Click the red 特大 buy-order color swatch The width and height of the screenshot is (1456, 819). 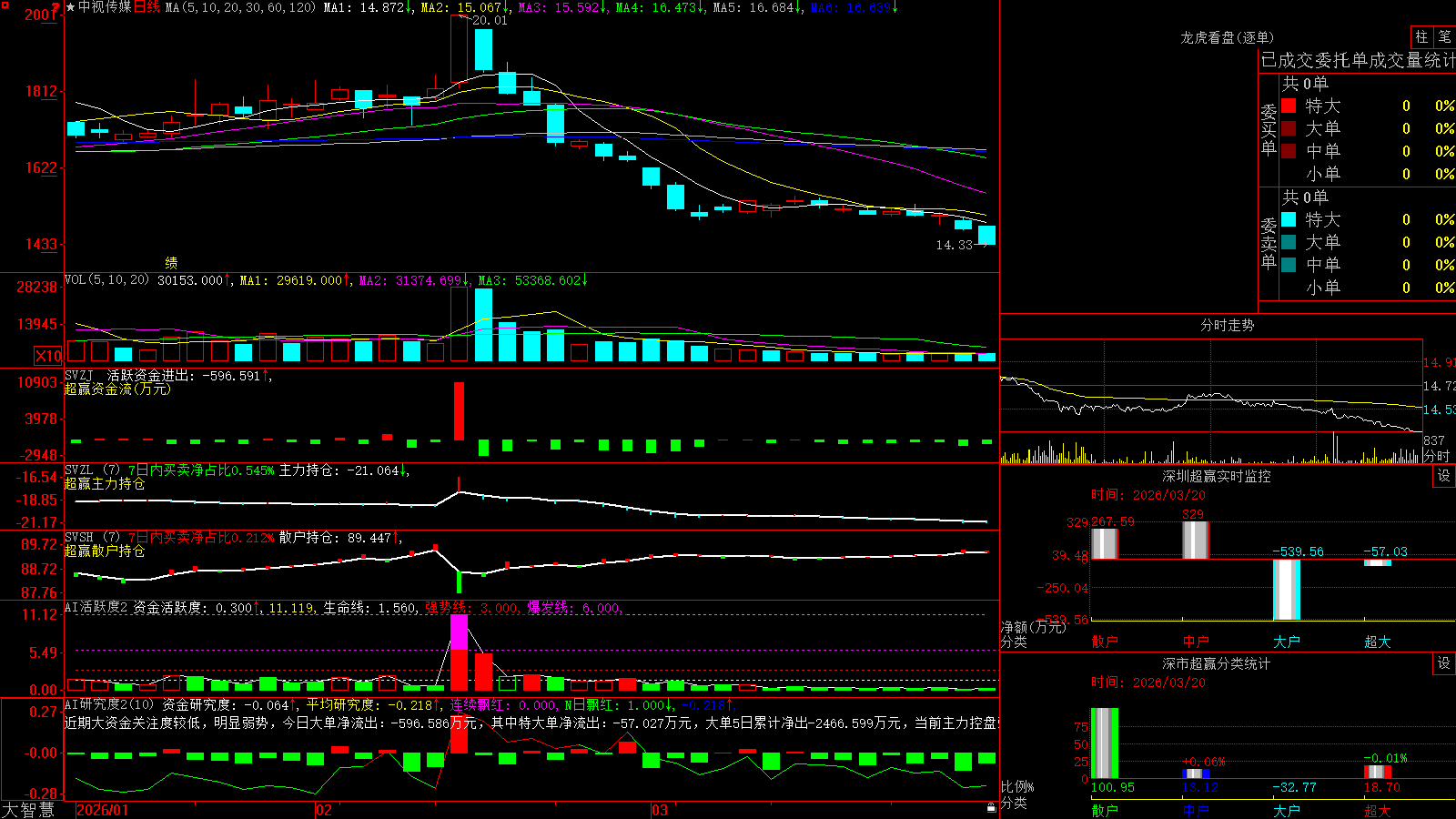pyautogui.click(x=1289, y=106)
